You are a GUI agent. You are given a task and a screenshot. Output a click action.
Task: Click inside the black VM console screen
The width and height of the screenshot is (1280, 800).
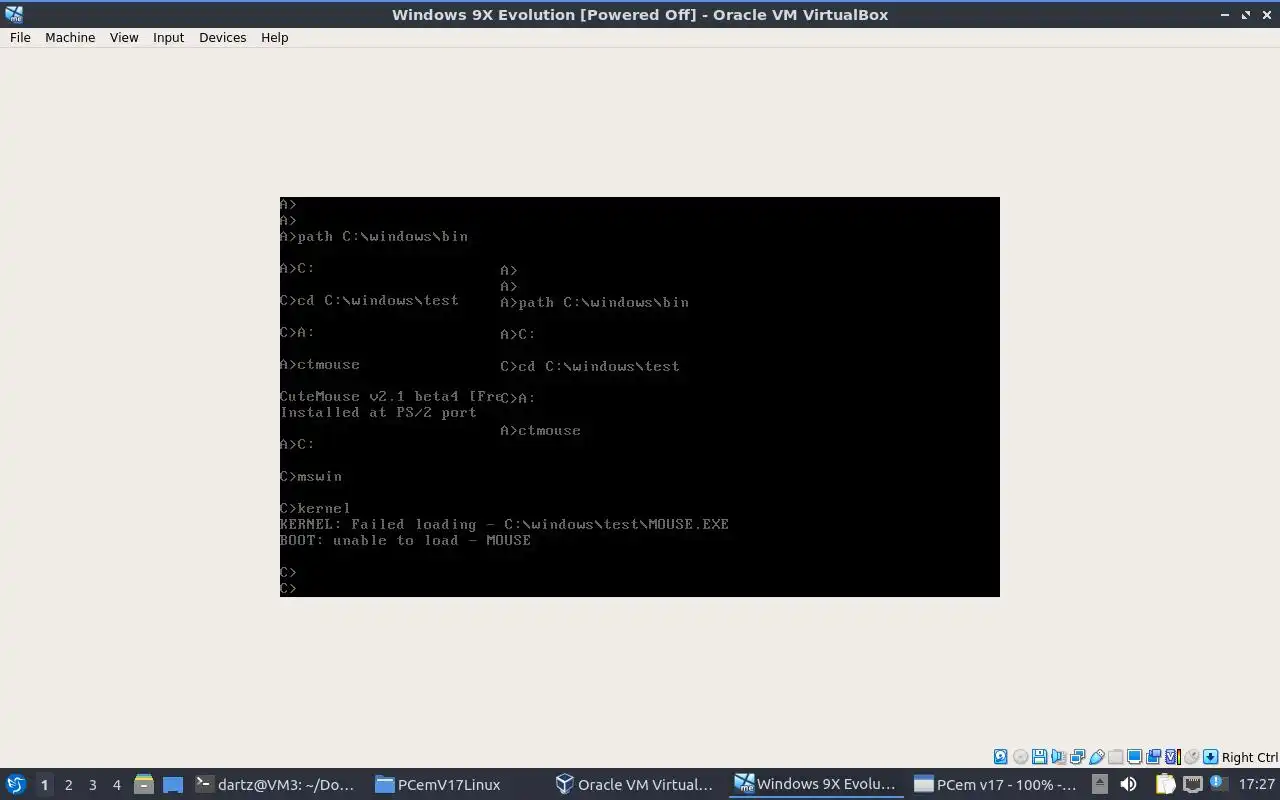pos(640,396)
